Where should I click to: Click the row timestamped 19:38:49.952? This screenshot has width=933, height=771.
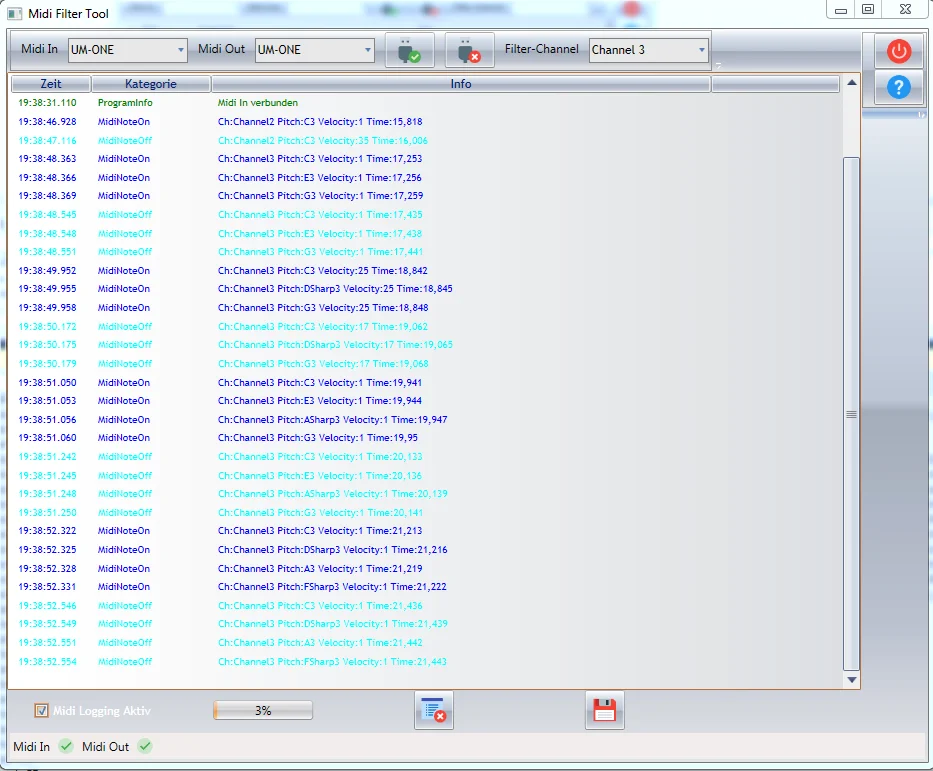pos(425,271)
